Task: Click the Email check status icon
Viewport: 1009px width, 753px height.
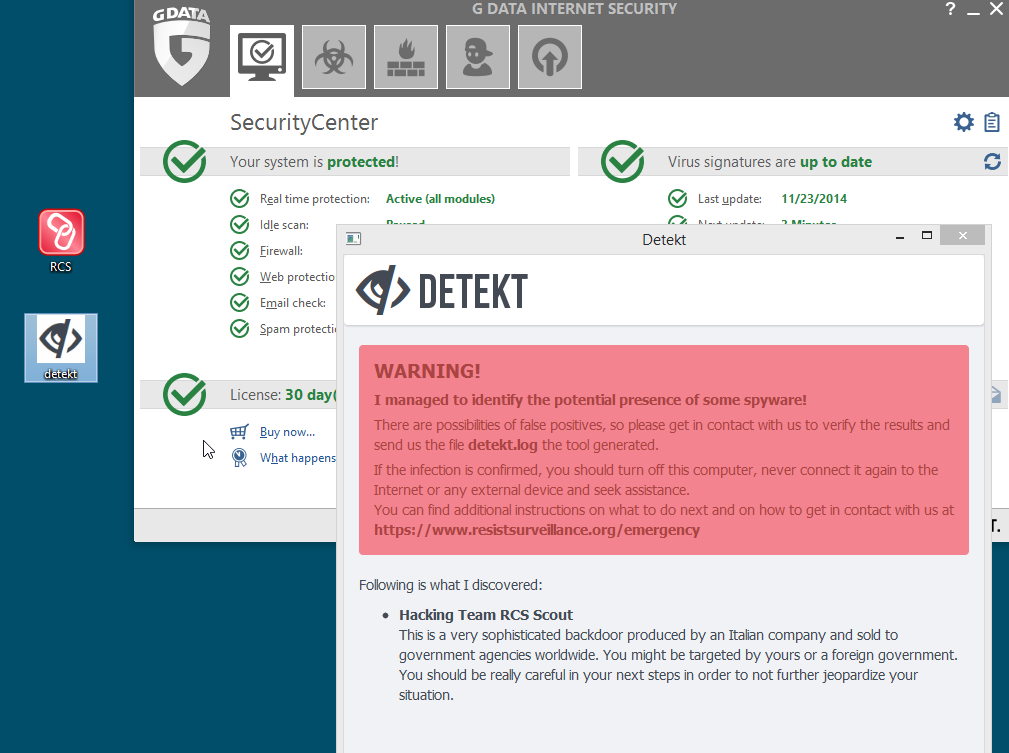Action: tap(239, 302)
